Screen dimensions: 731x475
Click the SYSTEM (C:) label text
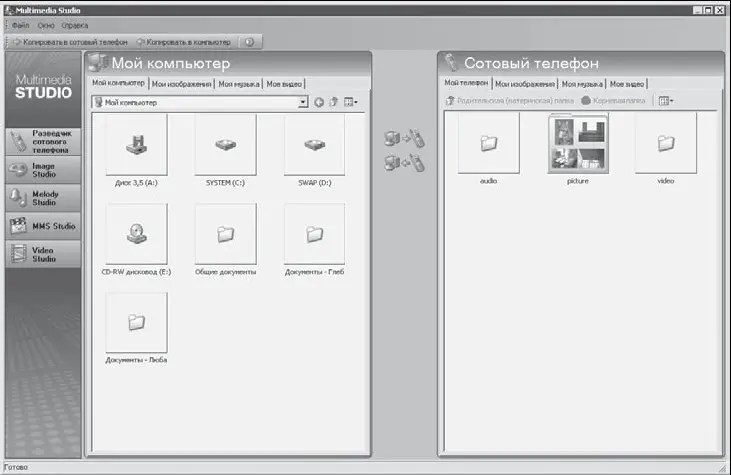[x=226, y=183]
